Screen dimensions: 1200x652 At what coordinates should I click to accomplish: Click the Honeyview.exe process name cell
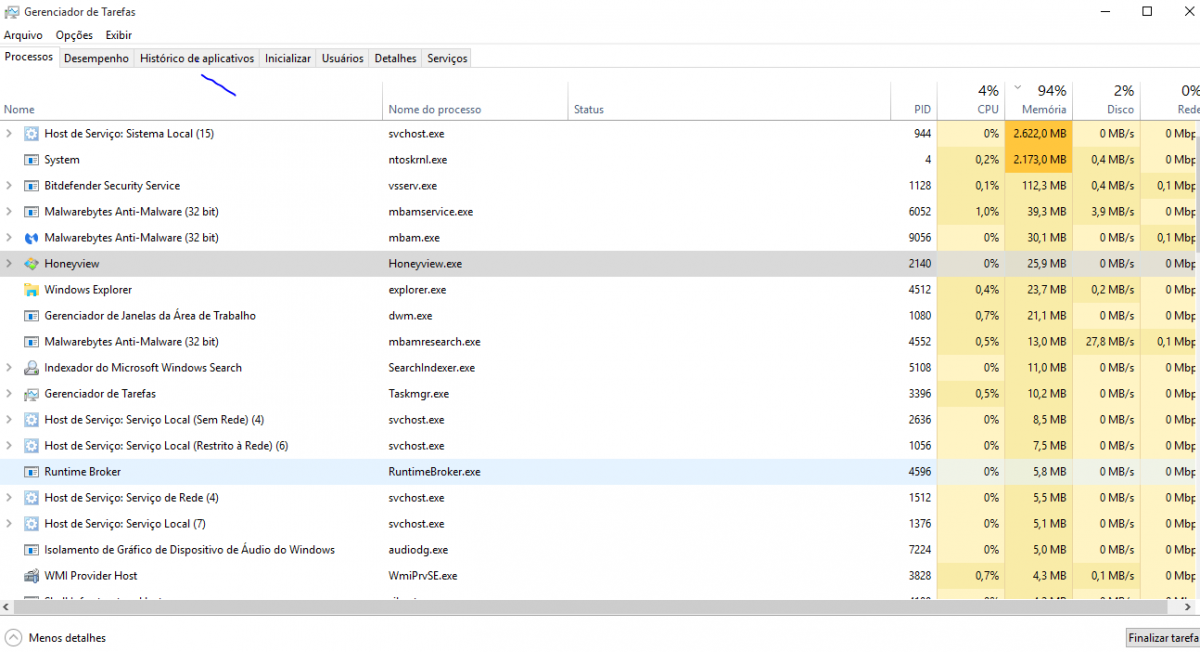425,264
